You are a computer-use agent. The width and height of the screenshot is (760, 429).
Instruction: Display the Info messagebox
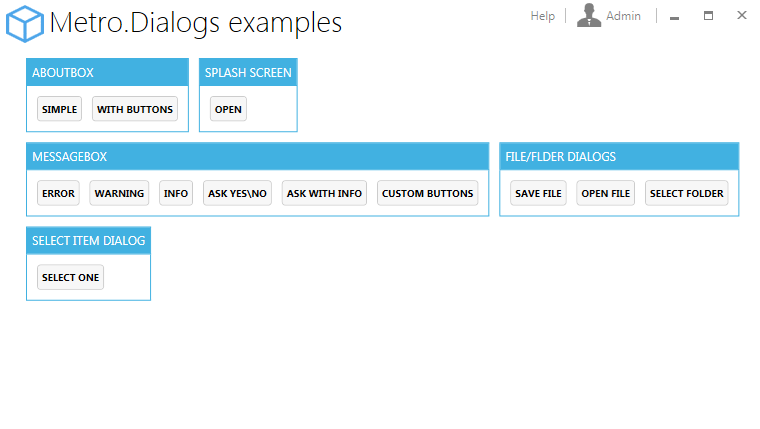(176, 193)
